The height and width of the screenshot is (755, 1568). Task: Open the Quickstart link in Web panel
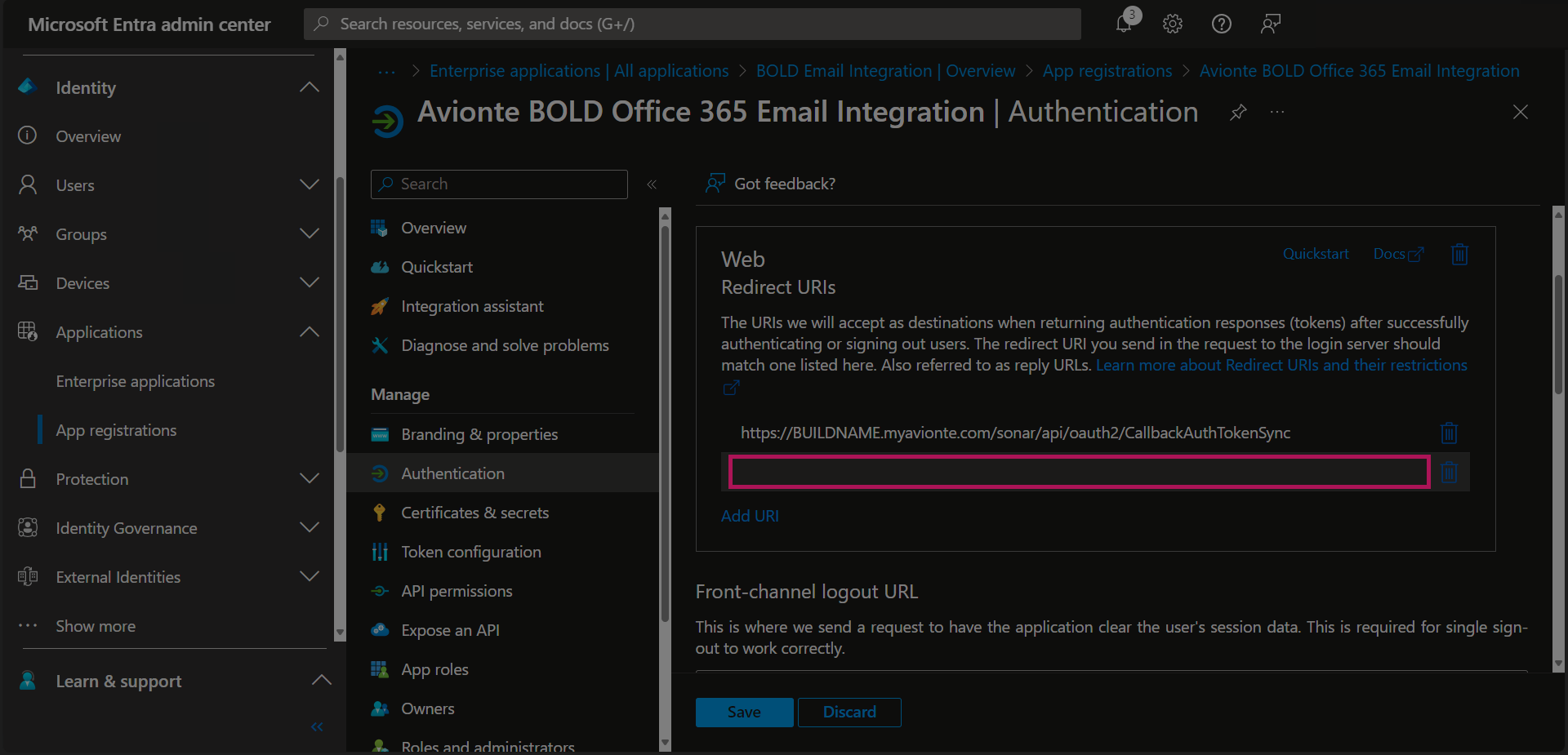point(1316,254)
